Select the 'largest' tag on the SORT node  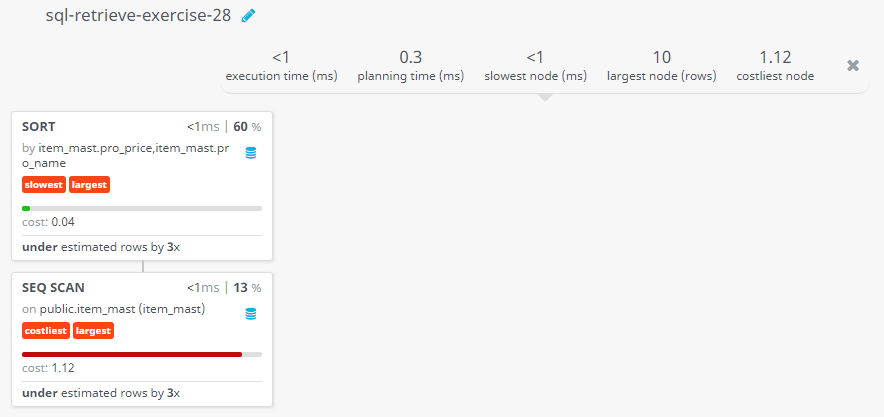90,185
